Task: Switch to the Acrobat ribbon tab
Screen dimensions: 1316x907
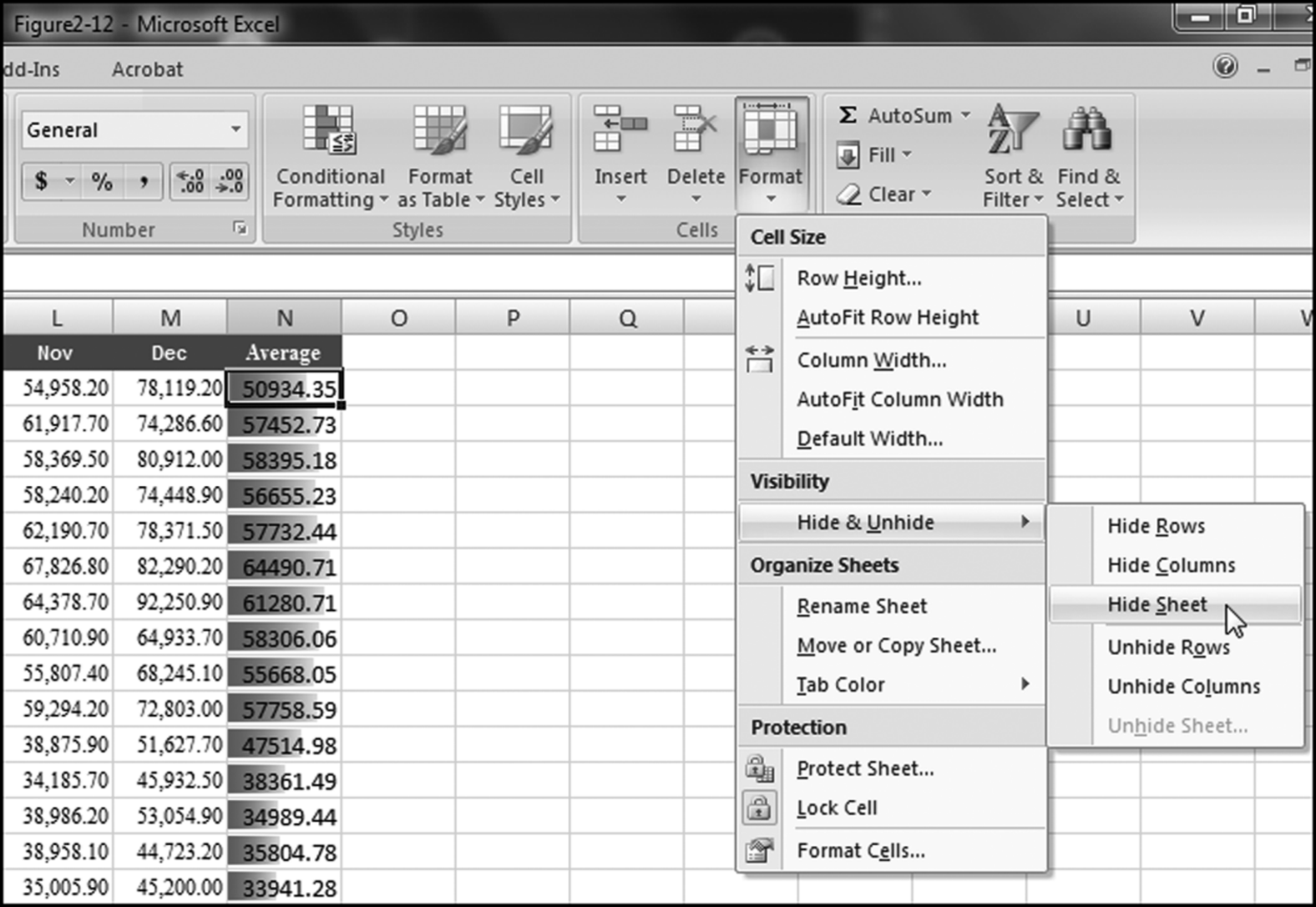Action: (x=147, y=69)
